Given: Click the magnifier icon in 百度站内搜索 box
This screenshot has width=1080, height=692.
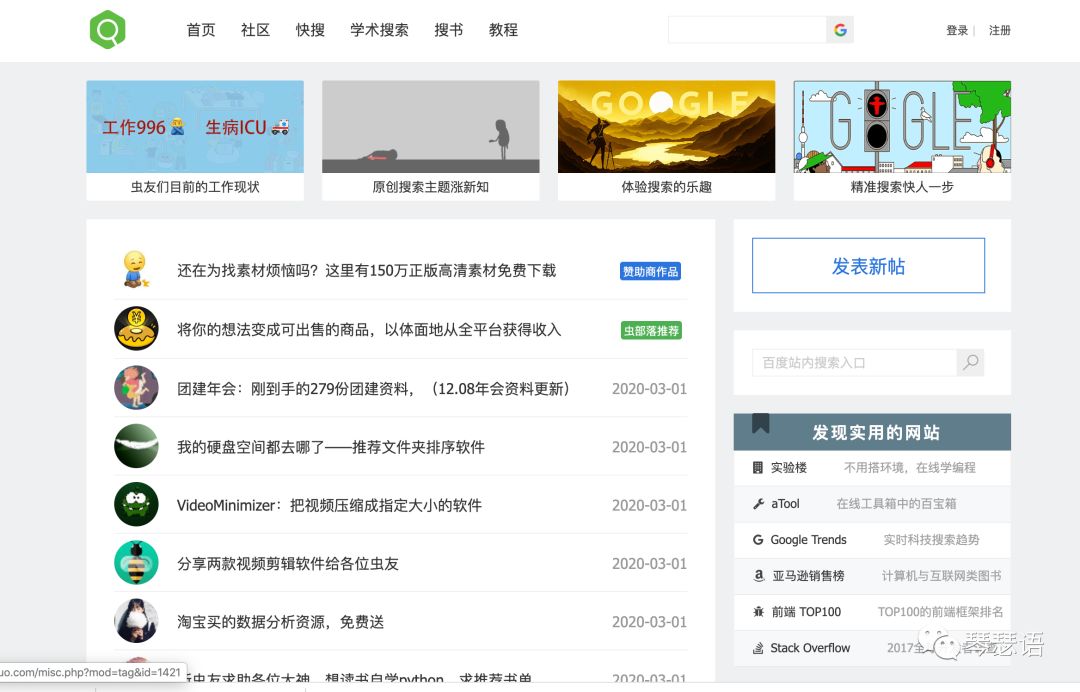Looking at the screenshot, I should (969, 362).
